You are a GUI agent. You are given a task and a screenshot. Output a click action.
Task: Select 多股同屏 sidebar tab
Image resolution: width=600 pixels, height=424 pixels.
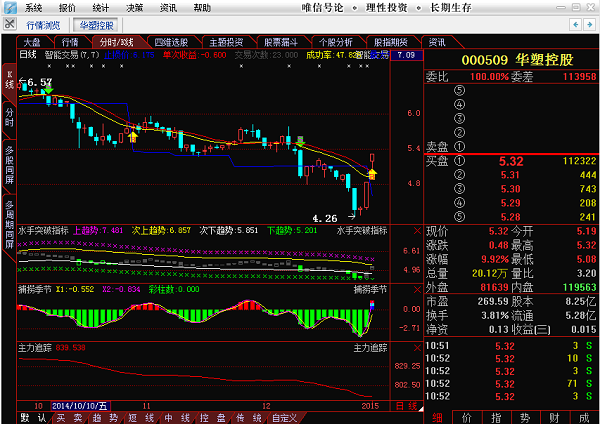point(9,164)
